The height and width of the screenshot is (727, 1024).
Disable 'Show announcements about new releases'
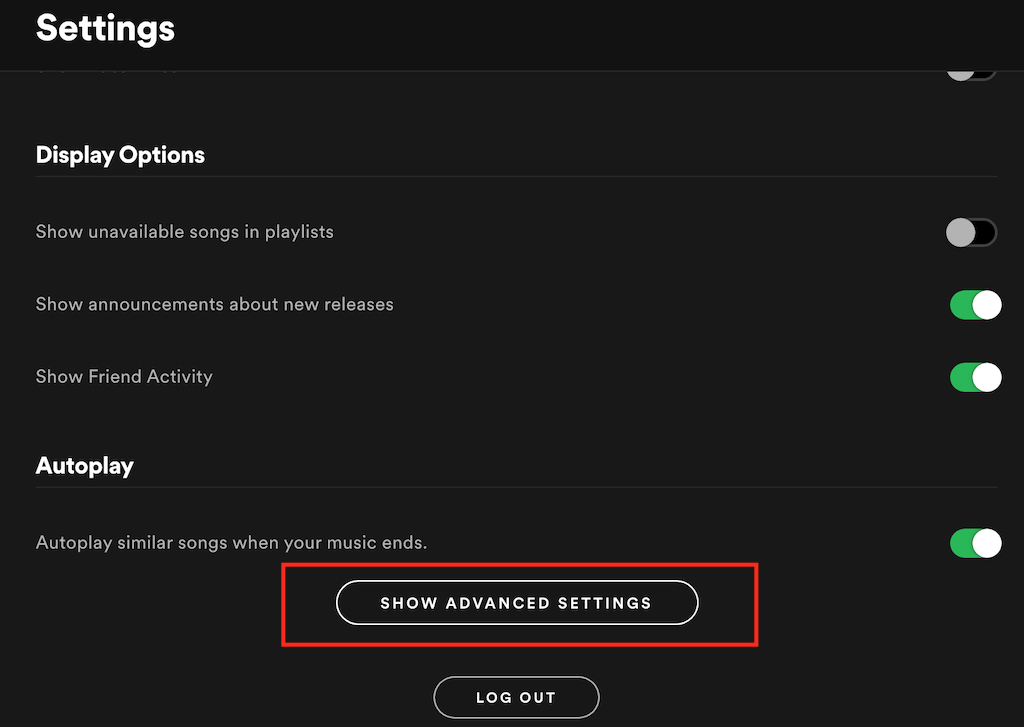[x=976, y=304]
